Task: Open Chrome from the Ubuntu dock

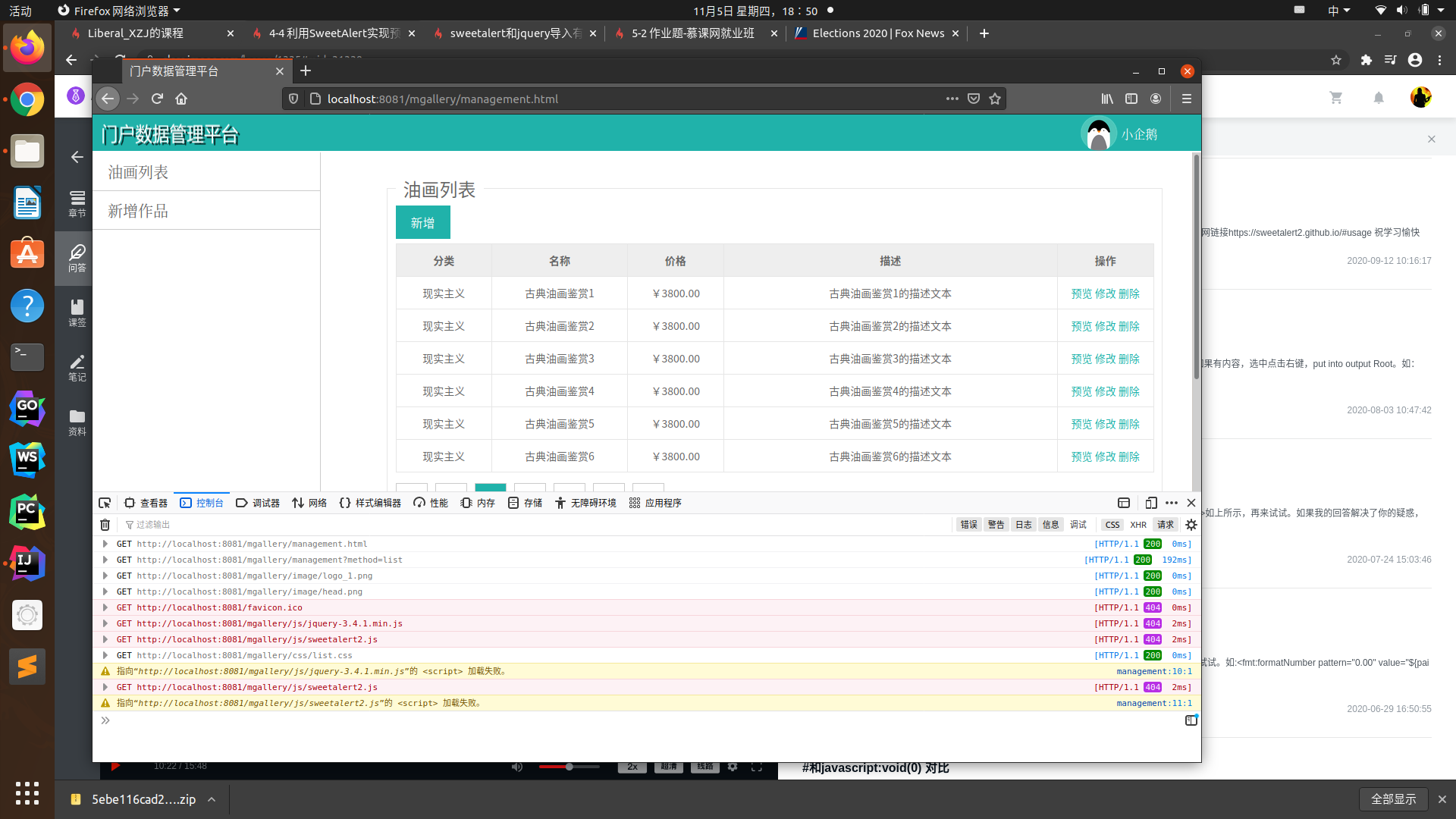Action: [x=27, y=99]
